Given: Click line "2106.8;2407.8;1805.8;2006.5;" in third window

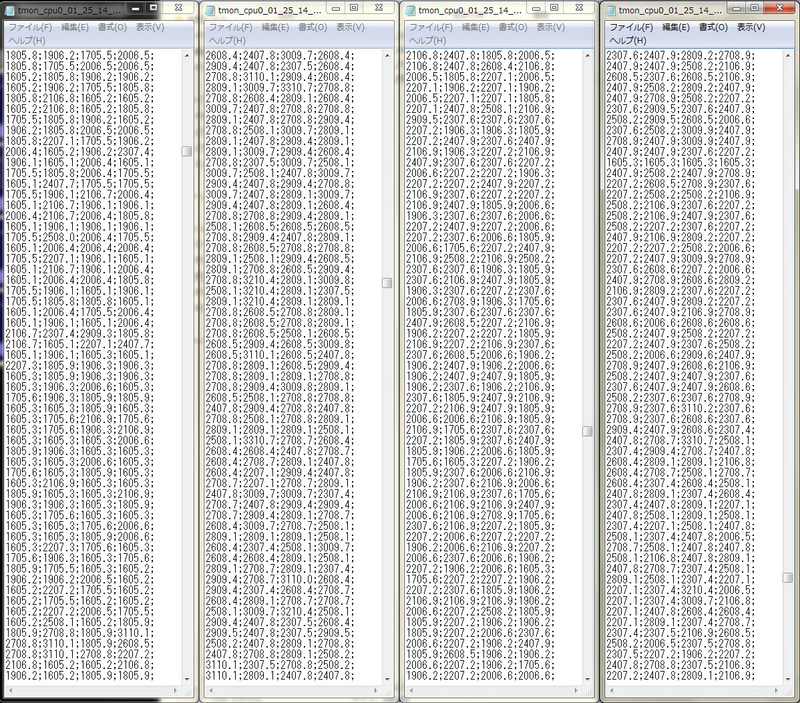Looking at the screenshot, I should [481, 55].
